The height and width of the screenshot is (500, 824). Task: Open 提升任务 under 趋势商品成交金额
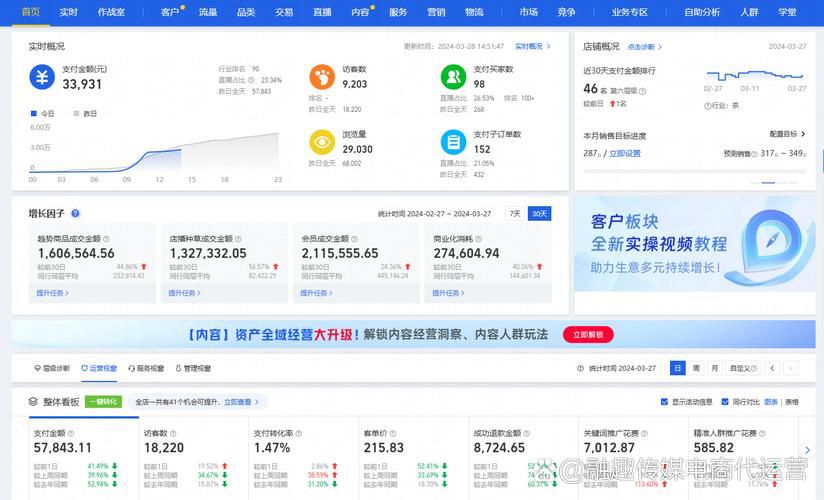53,293
